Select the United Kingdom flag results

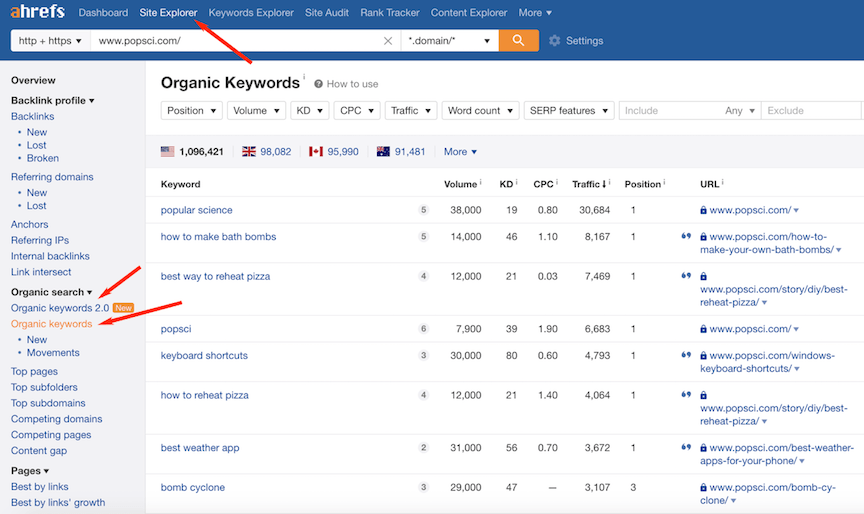[248, 152]
